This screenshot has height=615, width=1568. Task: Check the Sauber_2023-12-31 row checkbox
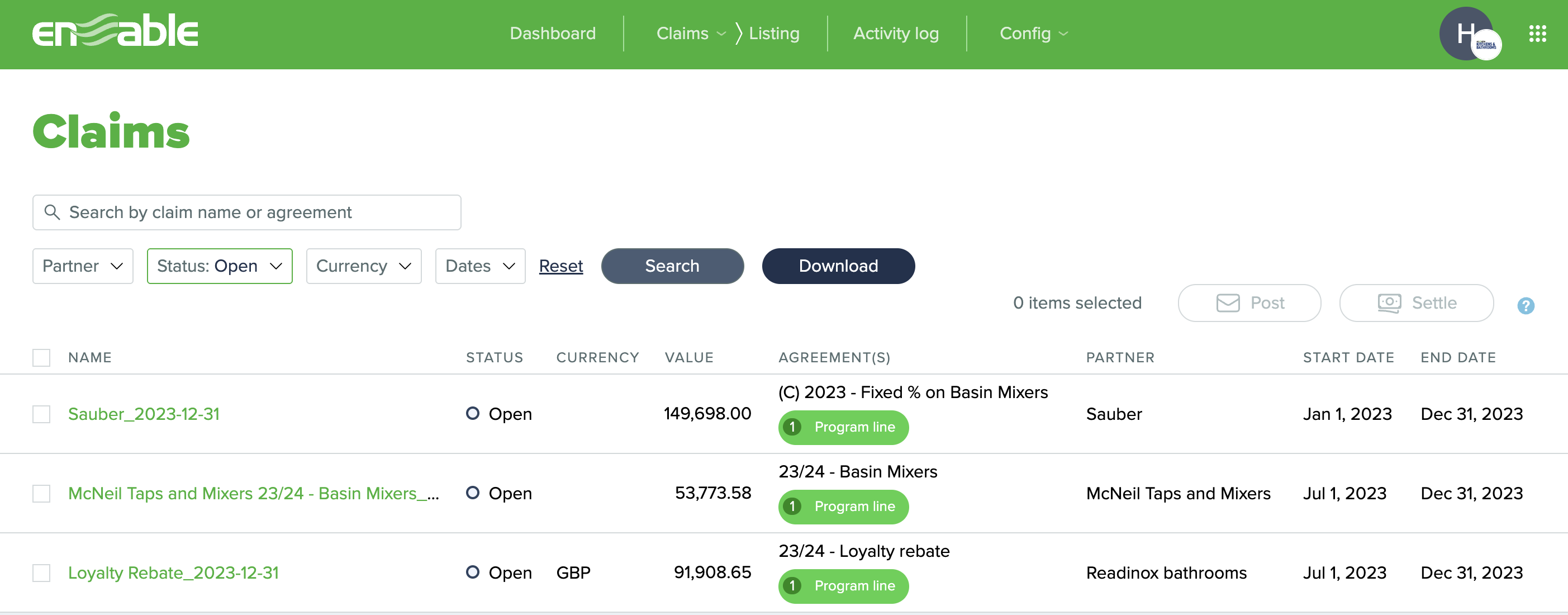click(x=41, y=414)
